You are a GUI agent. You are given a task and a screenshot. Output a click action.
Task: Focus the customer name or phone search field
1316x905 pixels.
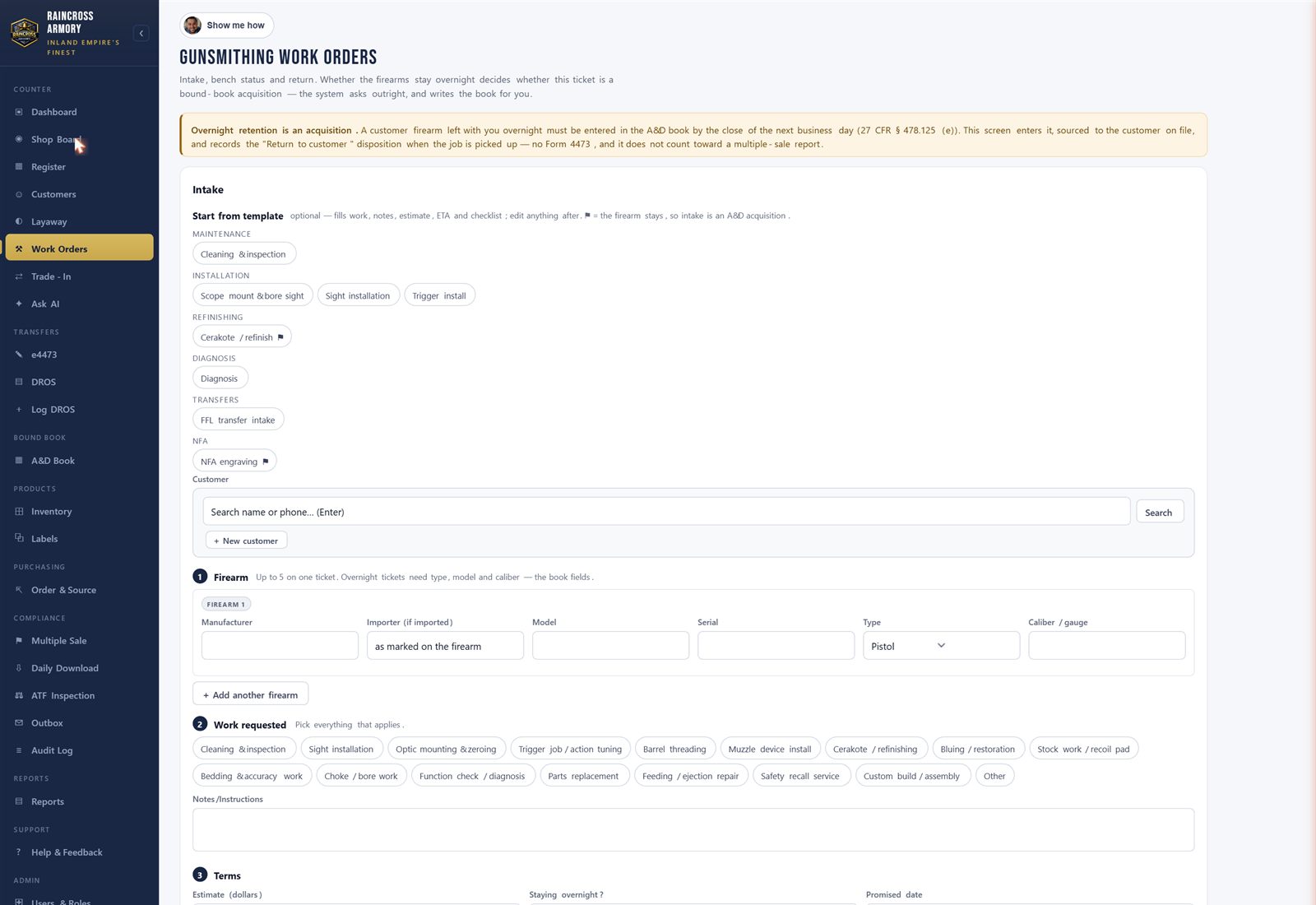[x=666, y=512]
